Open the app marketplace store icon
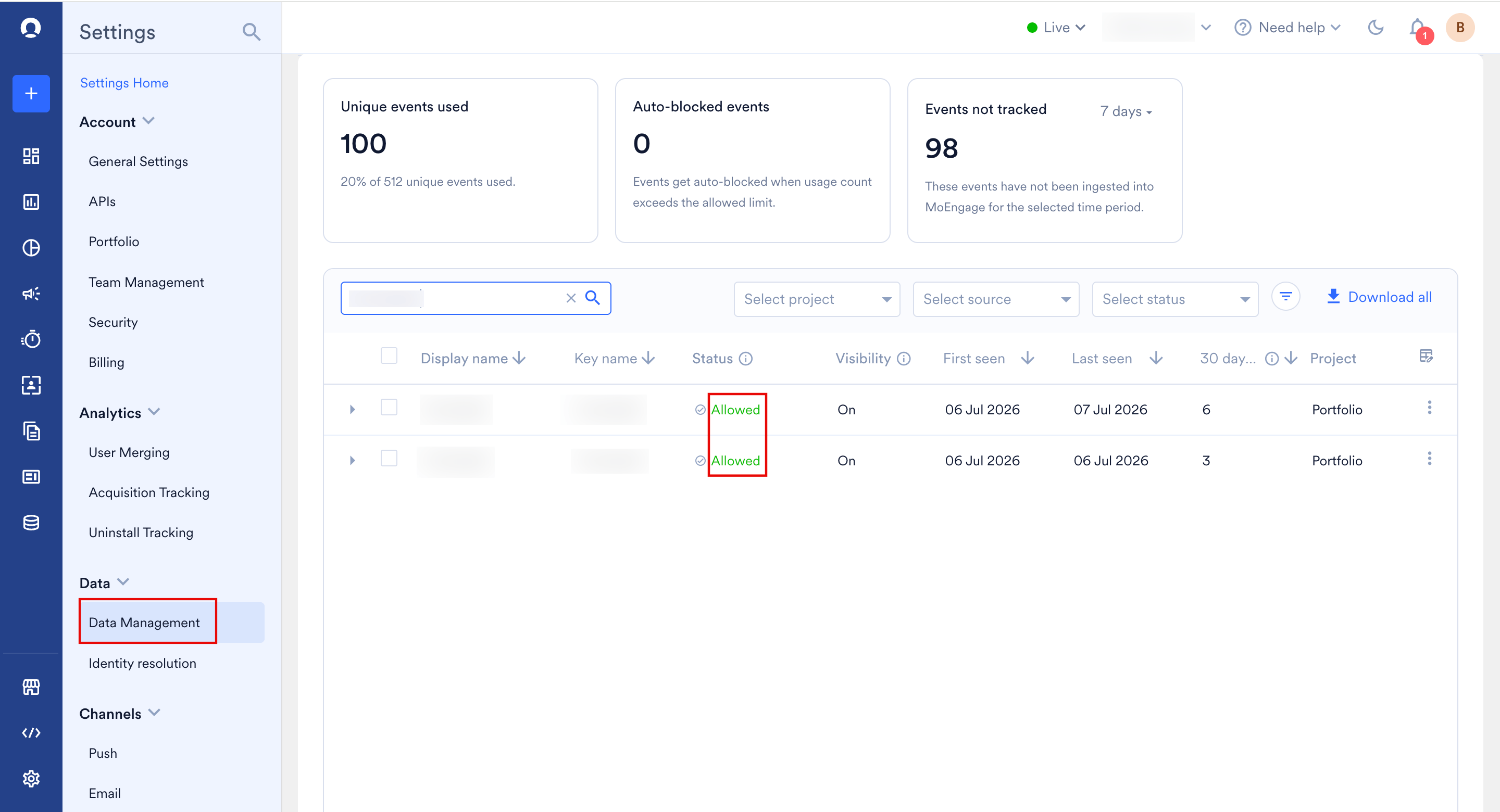The image size is (1500, 812). pyautogui.click(x=31, y=688)
